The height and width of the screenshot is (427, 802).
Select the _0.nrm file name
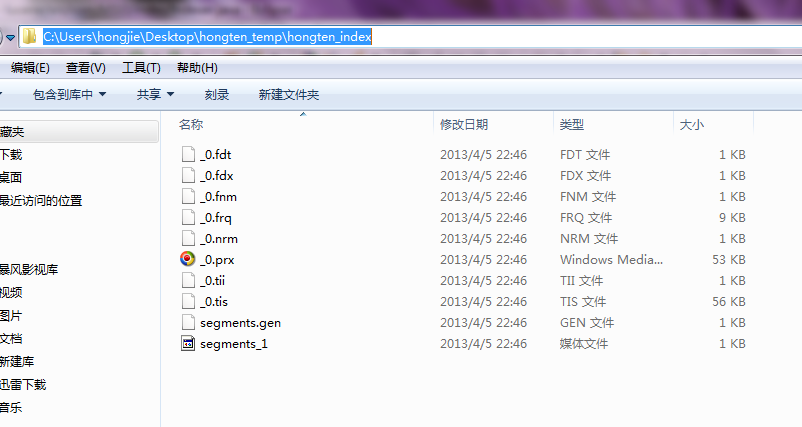pos(219,239)
